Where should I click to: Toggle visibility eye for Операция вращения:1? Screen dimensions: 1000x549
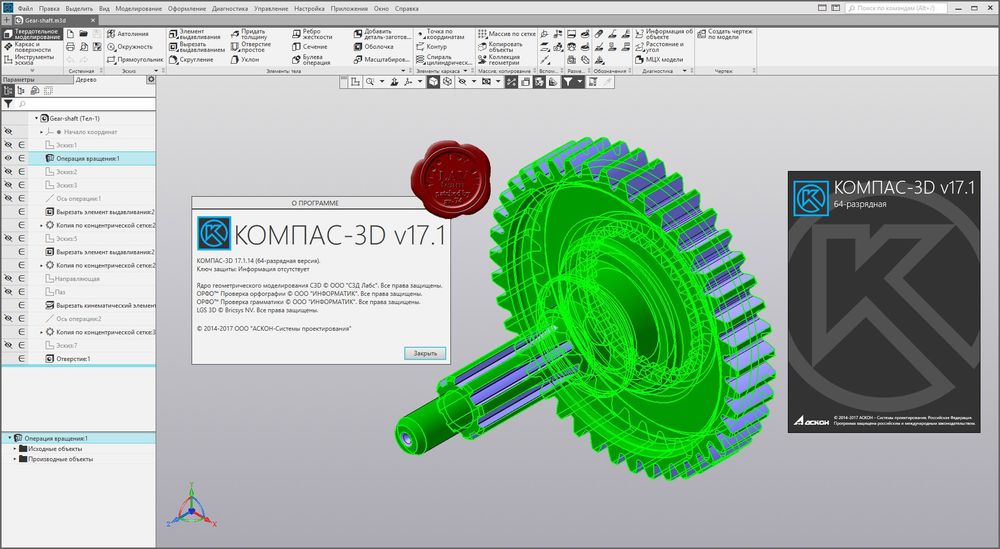tap(8, 158)
